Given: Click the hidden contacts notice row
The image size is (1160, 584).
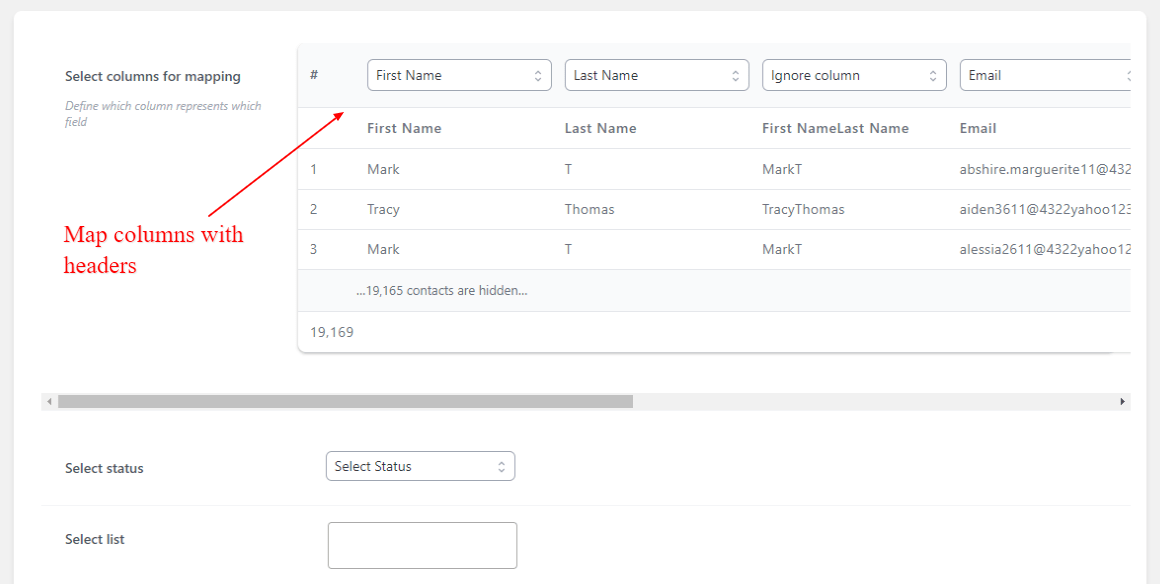Looking at the screenshot, I should click(714, 290).
